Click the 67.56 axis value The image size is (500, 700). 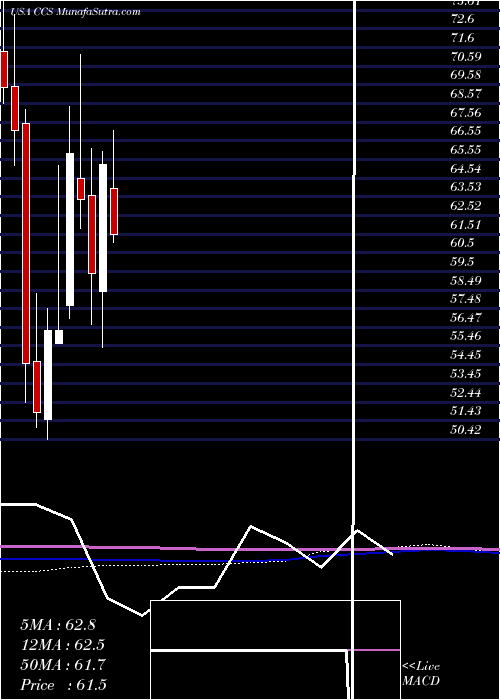tap(466, 112)
